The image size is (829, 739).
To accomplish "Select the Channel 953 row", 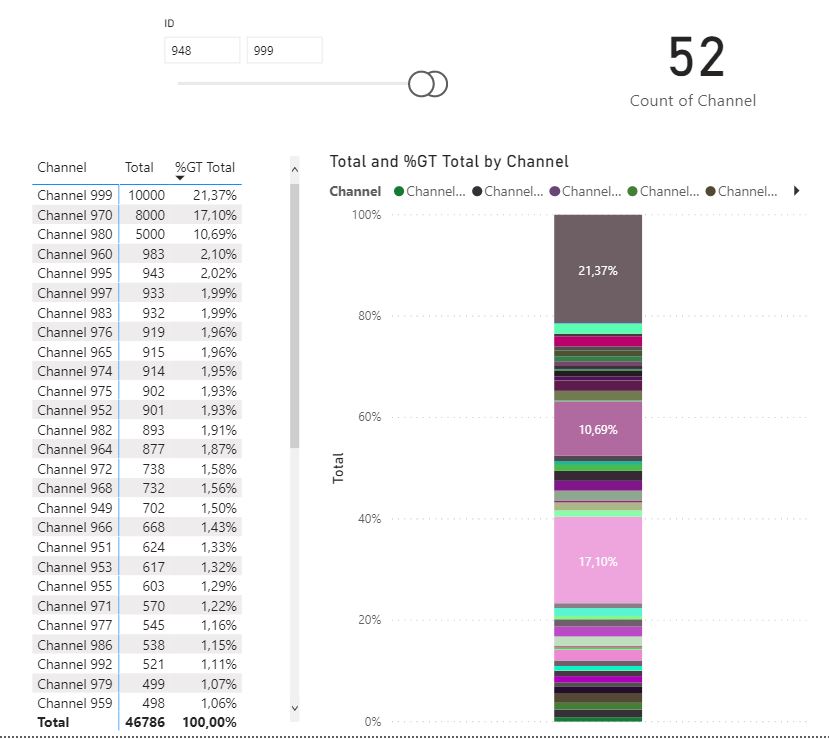I will click(137, 567).
